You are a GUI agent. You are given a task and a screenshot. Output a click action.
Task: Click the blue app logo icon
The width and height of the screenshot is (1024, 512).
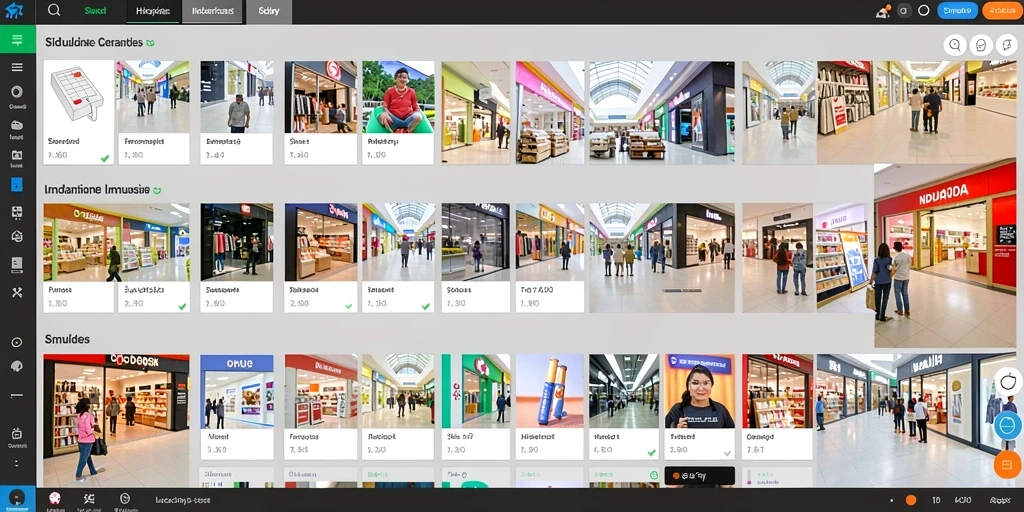tap(14, 11)
